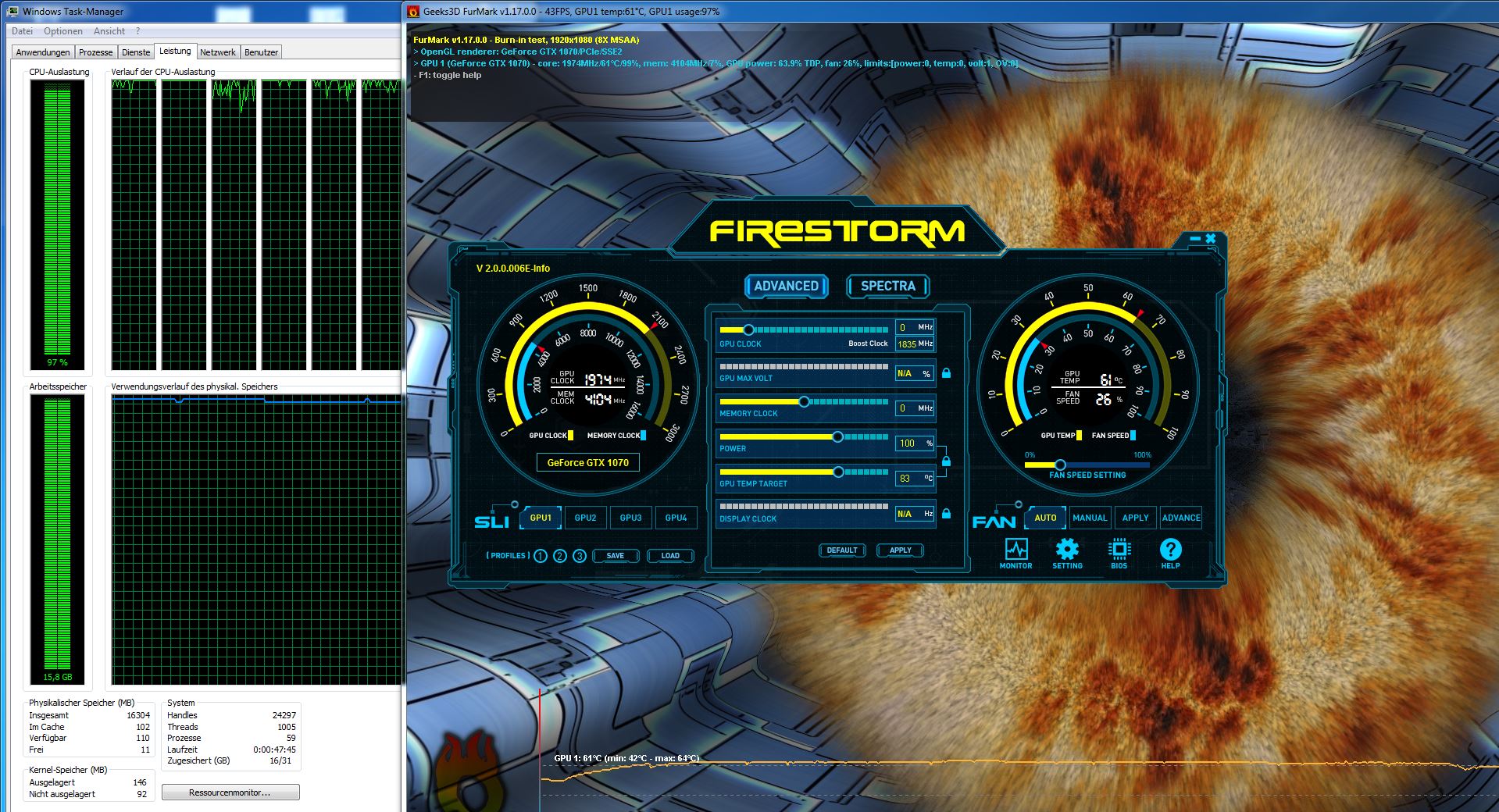This screenshot has width=1499, height=812.
Task: Select GPU3 in SLI section
Action: coord(631,518)
